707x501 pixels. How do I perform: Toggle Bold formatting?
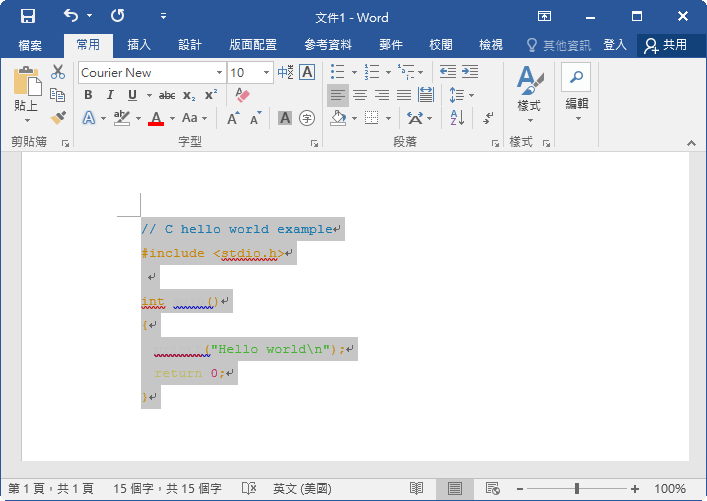88,95
